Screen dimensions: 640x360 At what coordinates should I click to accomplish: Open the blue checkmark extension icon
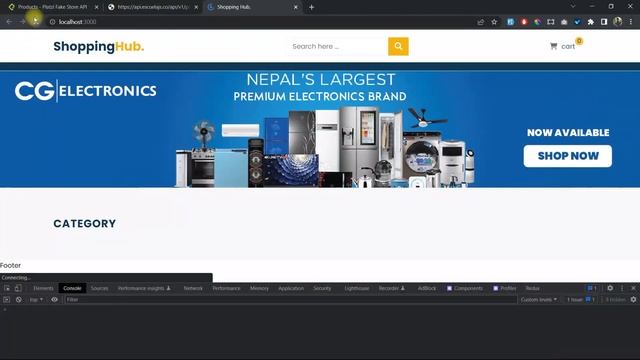pos(577,22)
